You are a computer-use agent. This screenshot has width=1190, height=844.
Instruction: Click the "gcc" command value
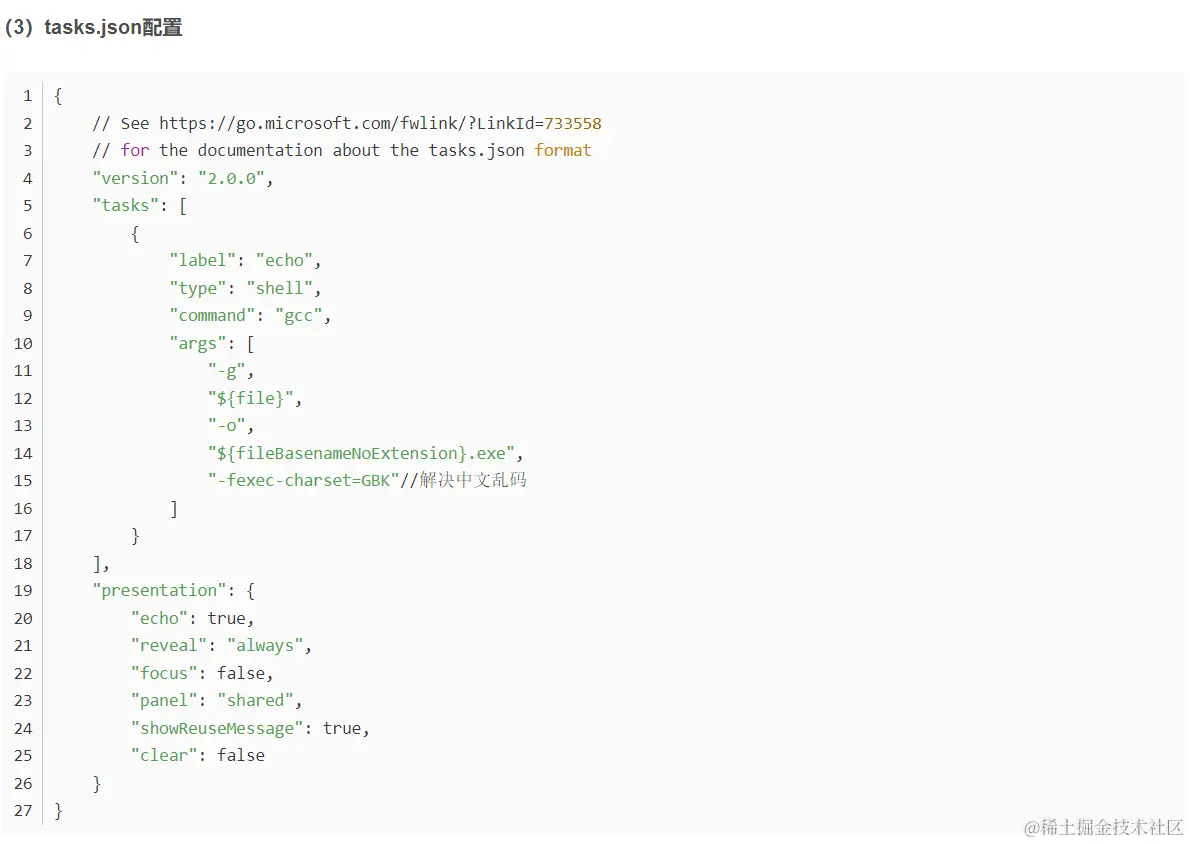(298, 315)
